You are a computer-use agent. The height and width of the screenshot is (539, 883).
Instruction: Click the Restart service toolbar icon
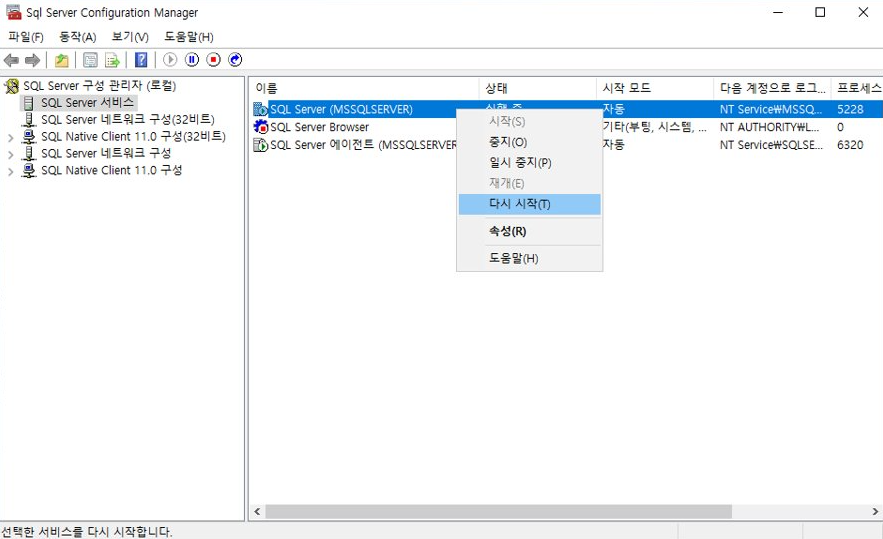235,60
